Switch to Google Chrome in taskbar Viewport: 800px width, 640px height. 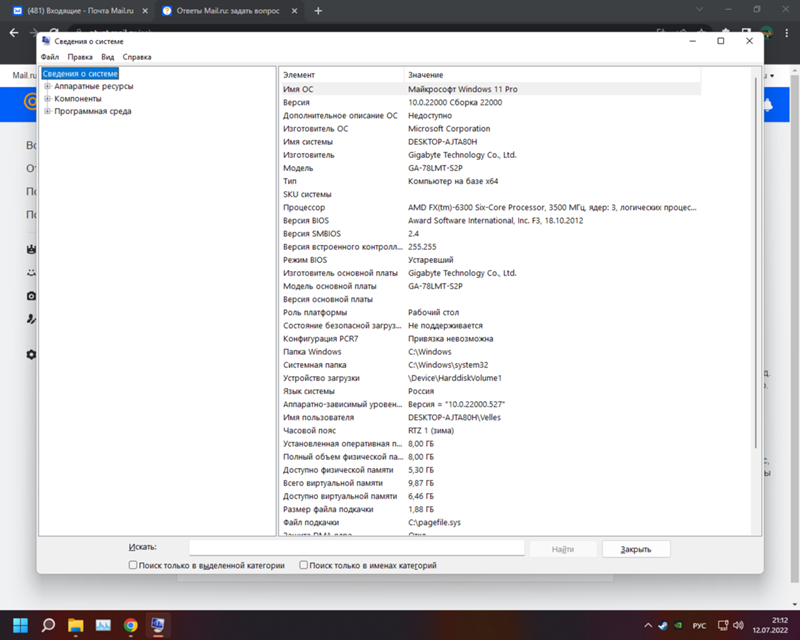tap(131, 625)
